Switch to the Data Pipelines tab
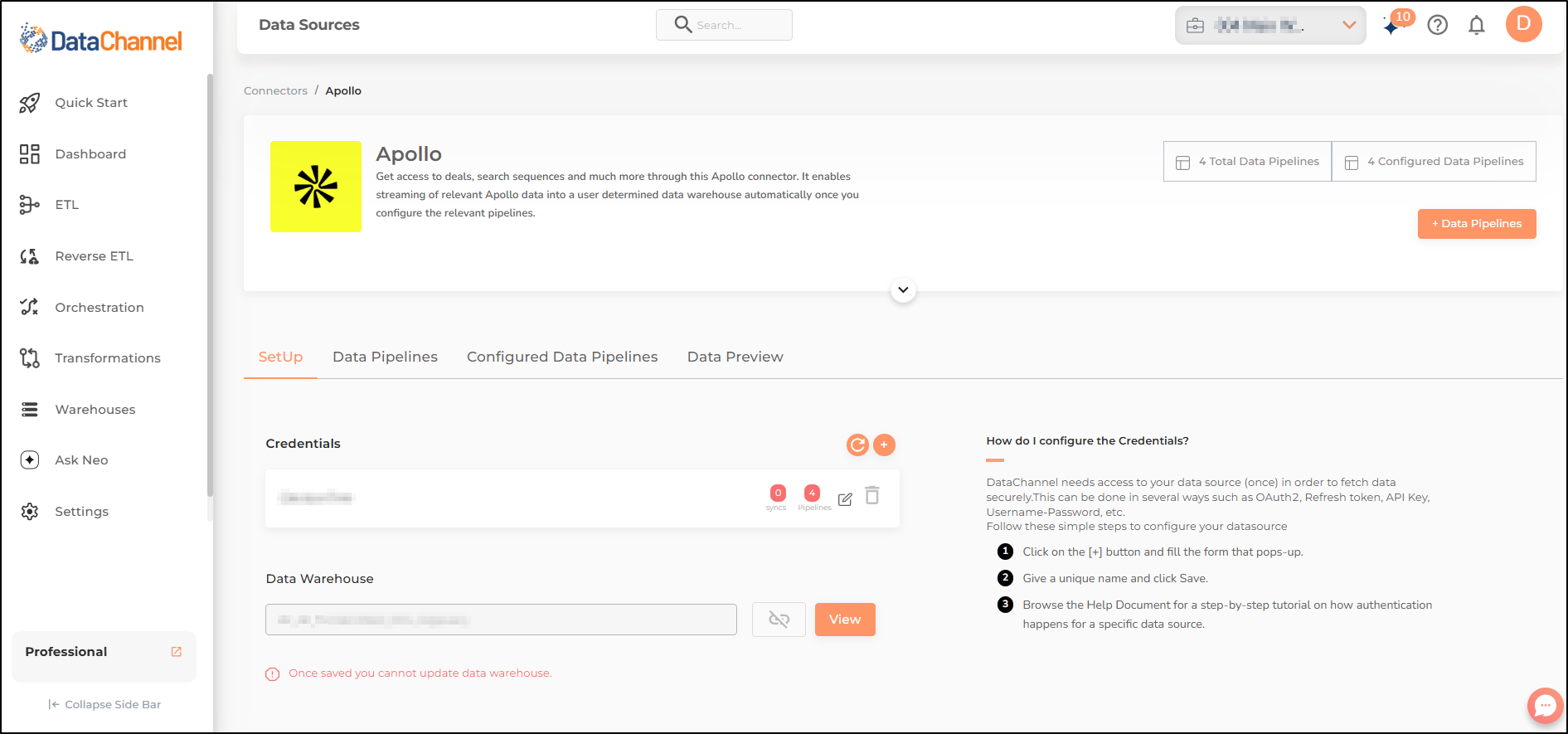Screen dimensions: 1568x734 (x=385, y=357)
